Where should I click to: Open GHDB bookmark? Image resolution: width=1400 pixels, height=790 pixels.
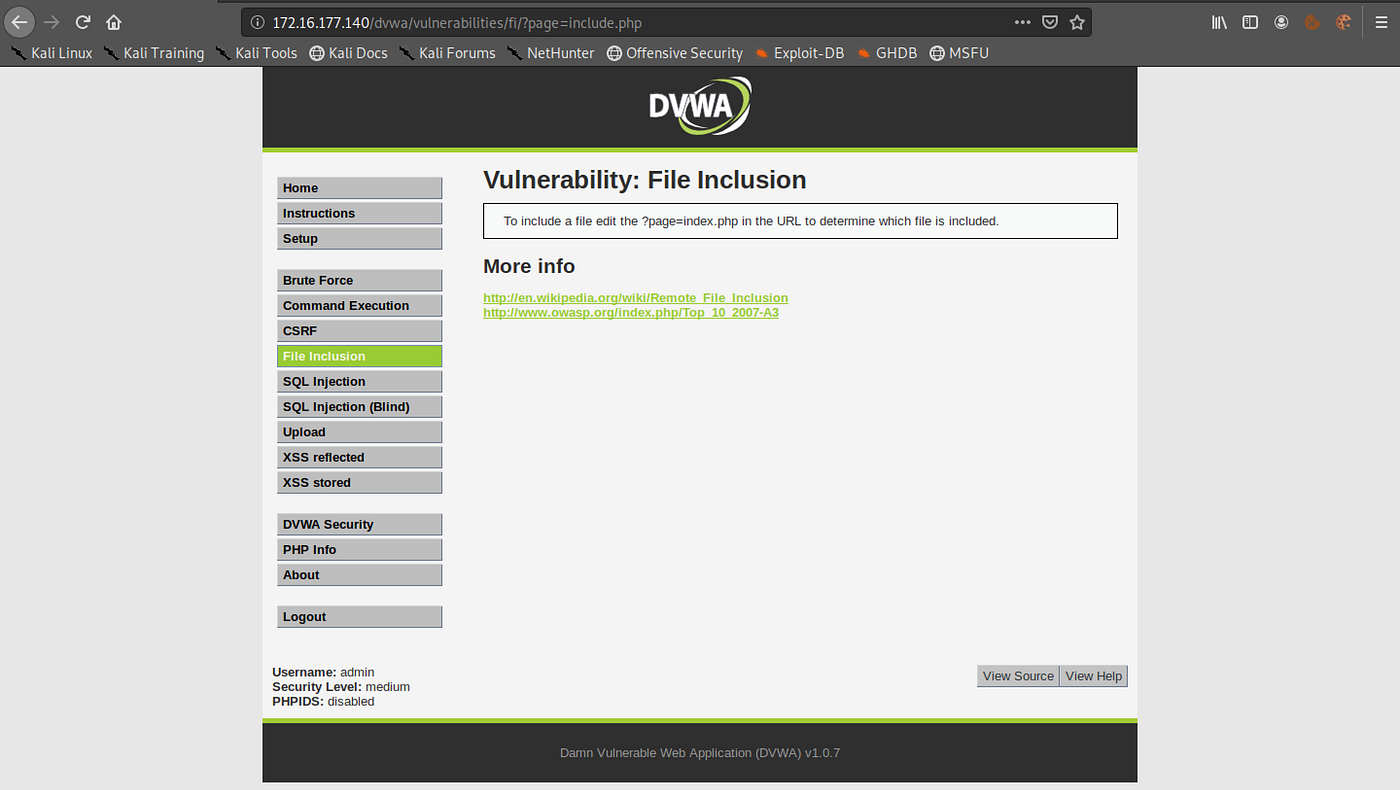tap(887, 53)
